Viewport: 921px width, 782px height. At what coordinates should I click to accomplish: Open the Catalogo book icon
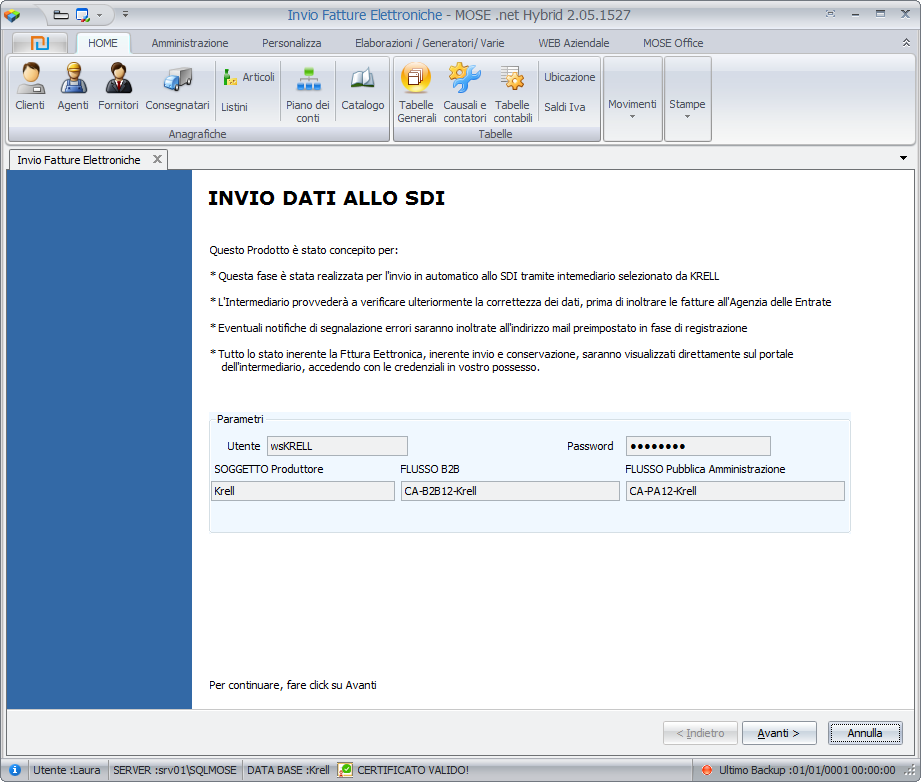pyautogui.click(x=362, y=88)
